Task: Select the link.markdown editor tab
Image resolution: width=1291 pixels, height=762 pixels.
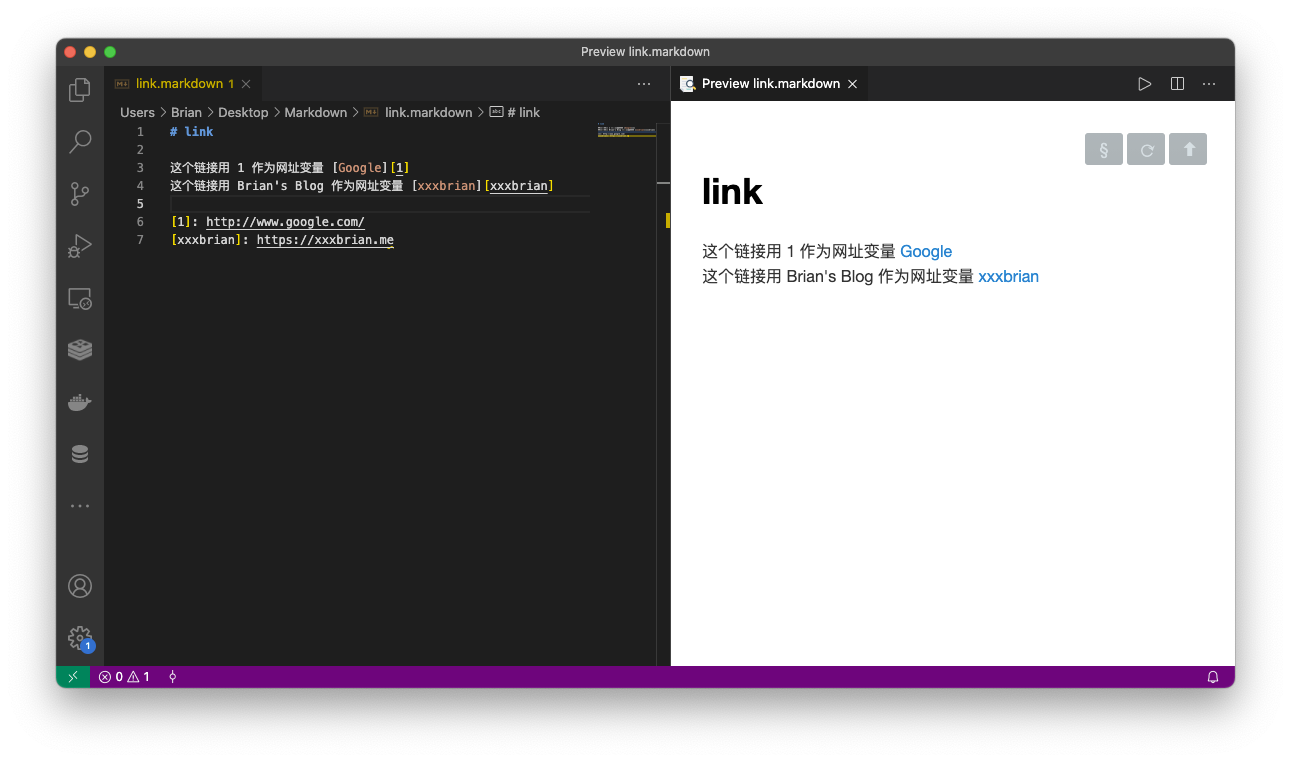Action: pos(183,84)
